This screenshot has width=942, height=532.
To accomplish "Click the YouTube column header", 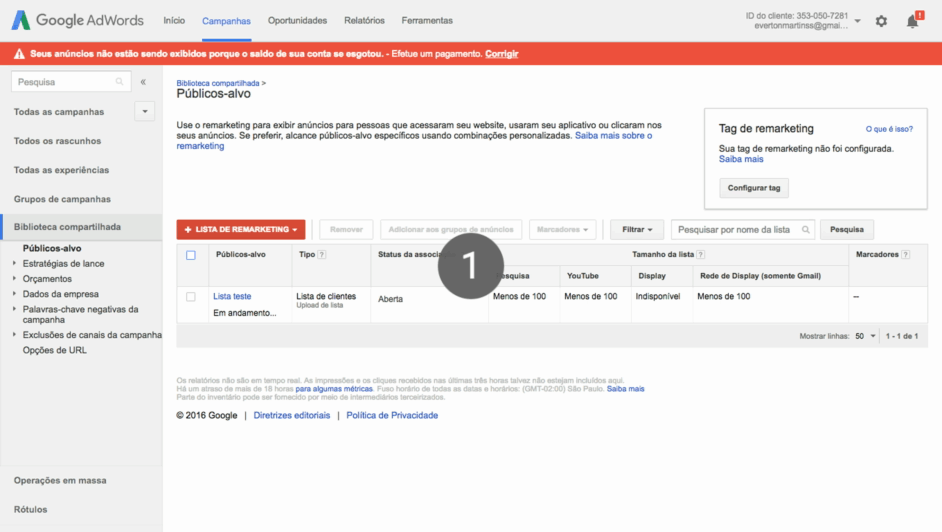I will point(583,276).
